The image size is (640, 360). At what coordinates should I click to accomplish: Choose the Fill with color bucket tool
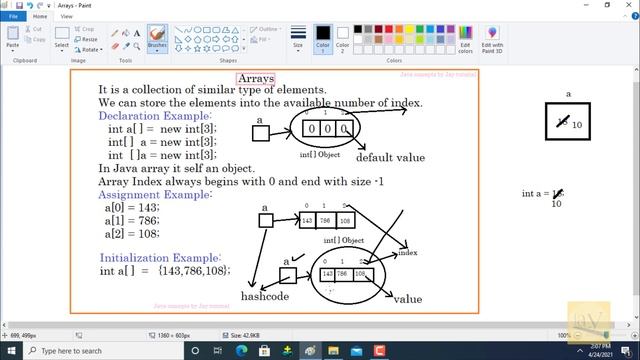(x=126, y=33)
